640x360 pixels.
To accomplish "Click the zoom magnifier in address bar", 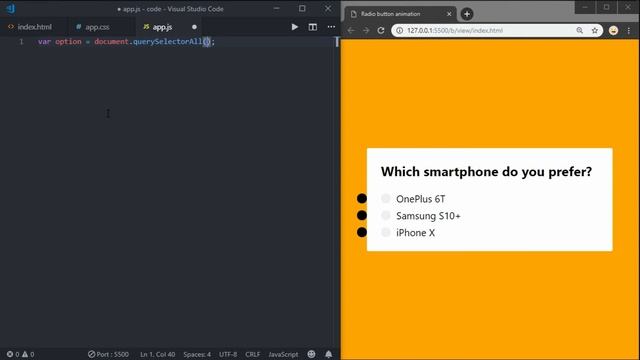I will 580,30.
